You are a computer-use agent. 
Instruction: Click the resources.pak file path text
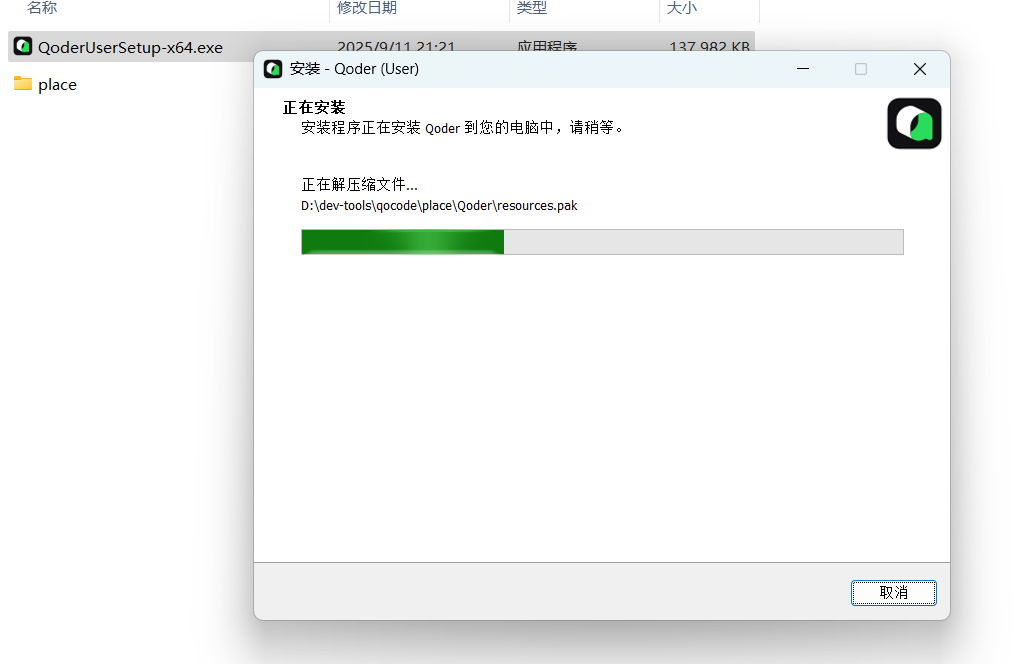439,206
